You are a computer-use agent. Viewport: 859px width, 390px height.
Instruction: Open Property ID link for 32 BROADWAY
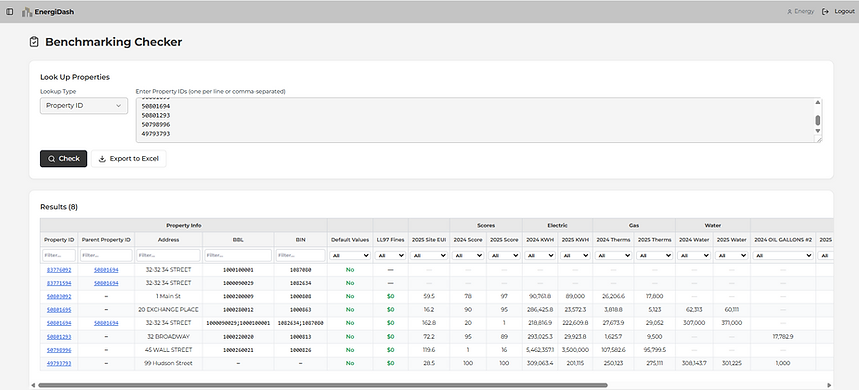[59, 336]
